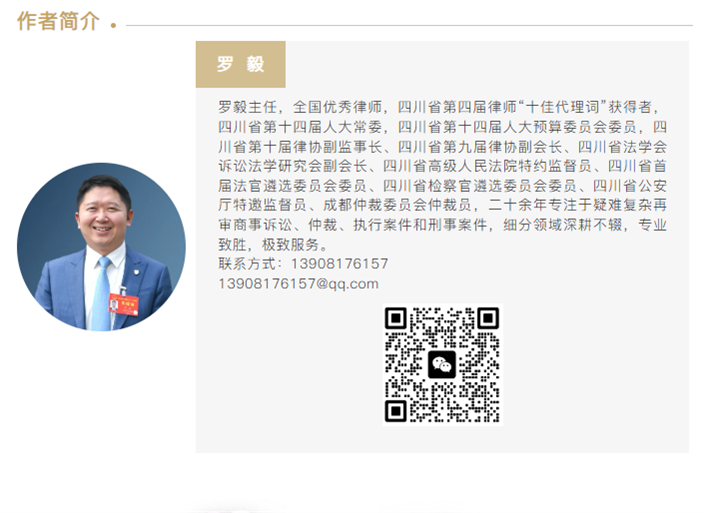Click the QR code's top-right finder square
Screen dimensions: 704x513
pyautogui.click(x=487, y=319)
